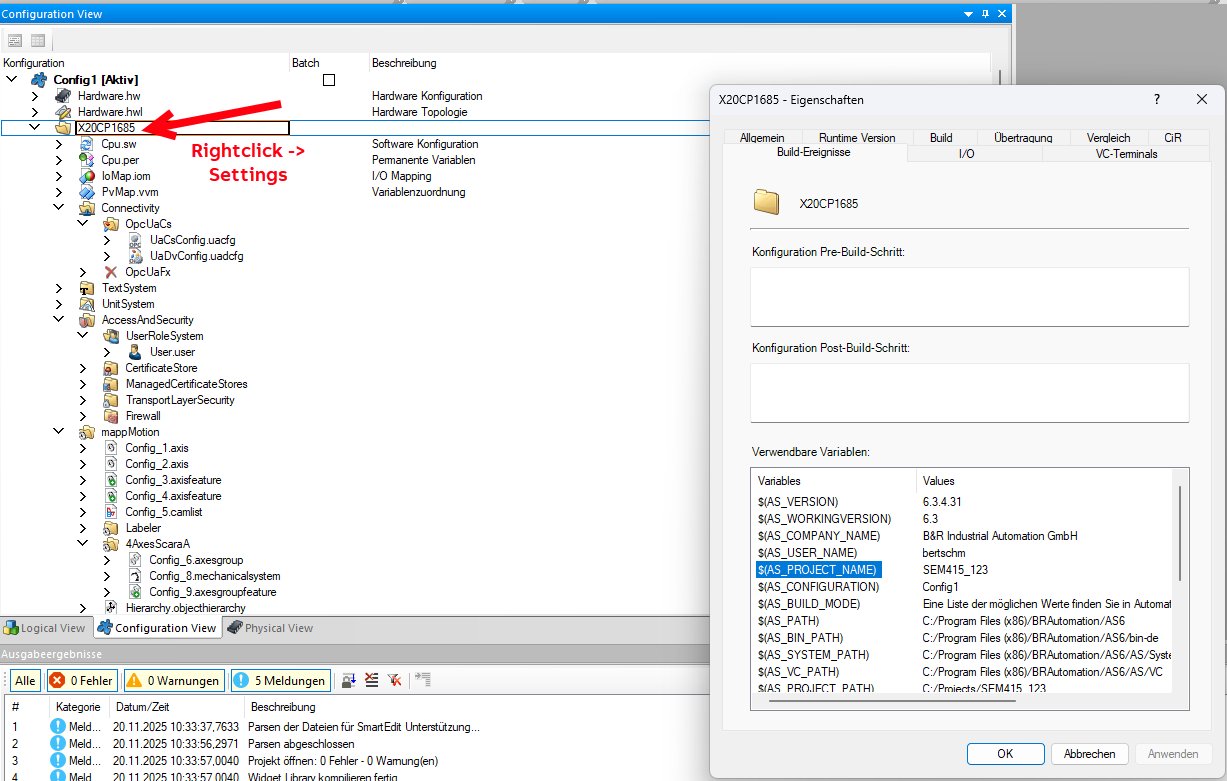
Task: Tick the Batch checkbox for Config1
Action: pyautogui.click(x=329, y=80)
